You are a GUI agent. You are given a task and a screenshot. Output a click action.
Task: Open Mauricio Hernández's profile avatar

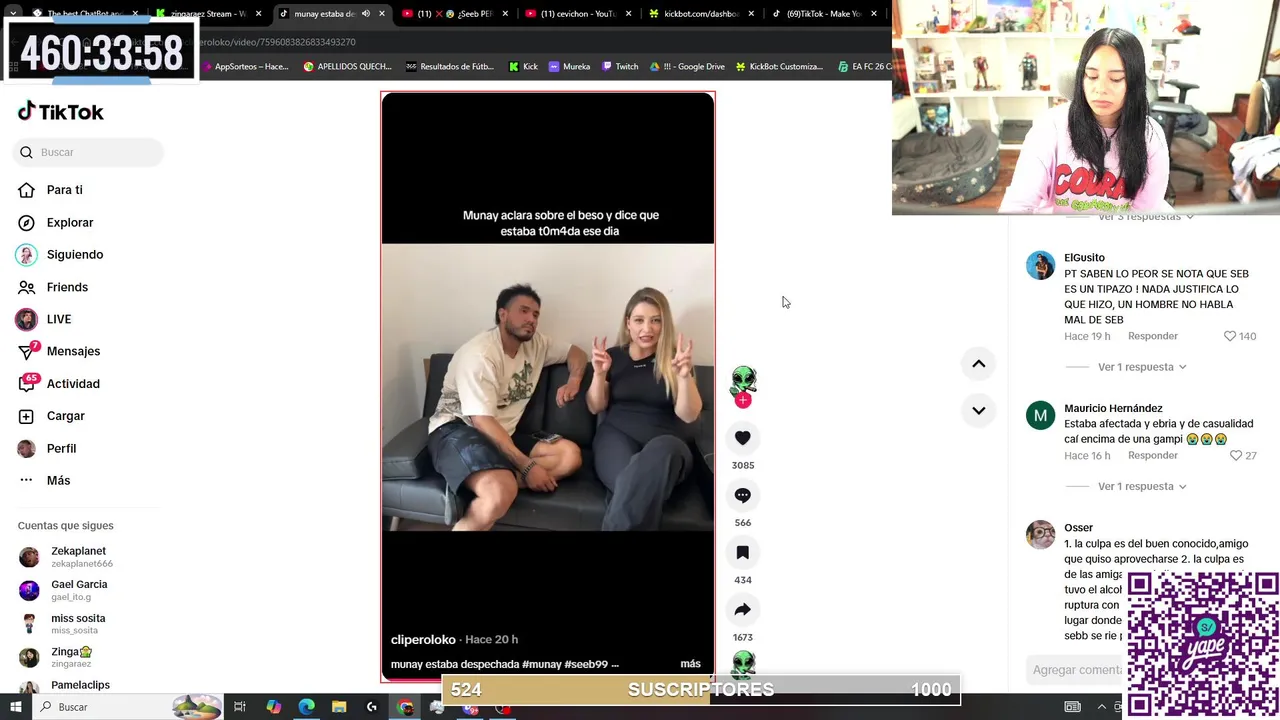coord(1041,416)
